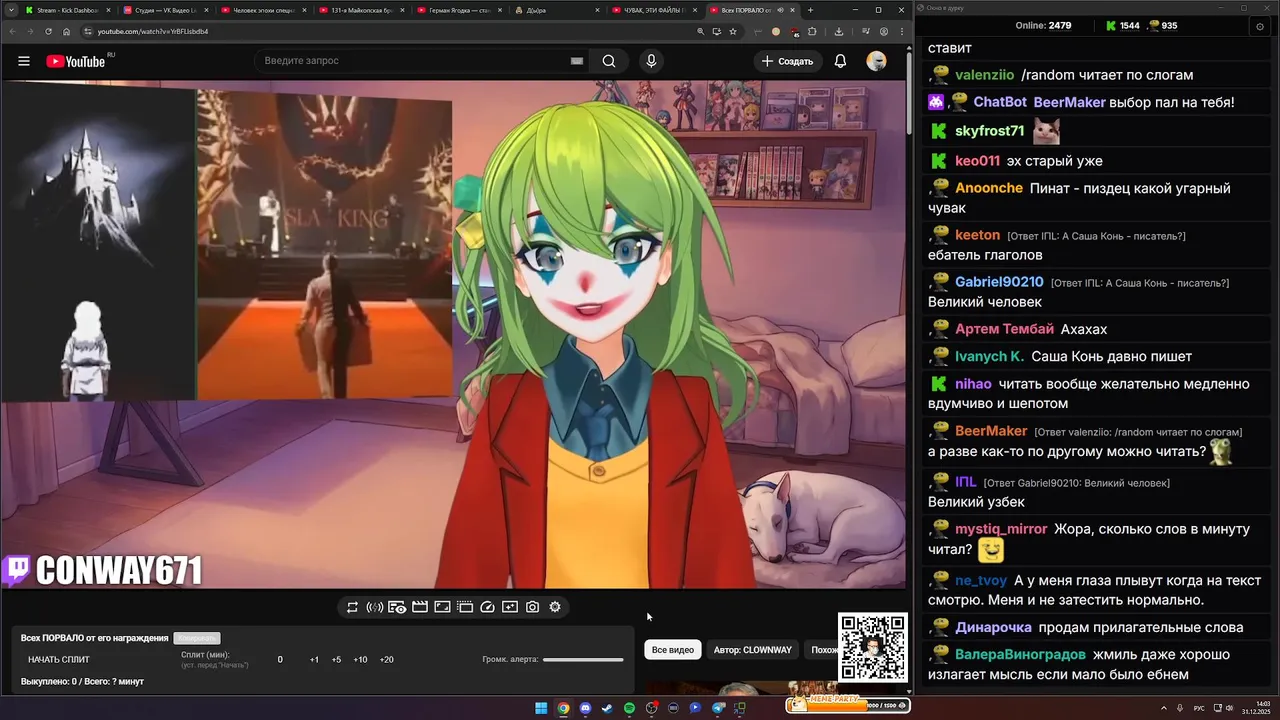Screen dimensions: 1280x720
Task: Add +1 minute to split
Action: 314,660
